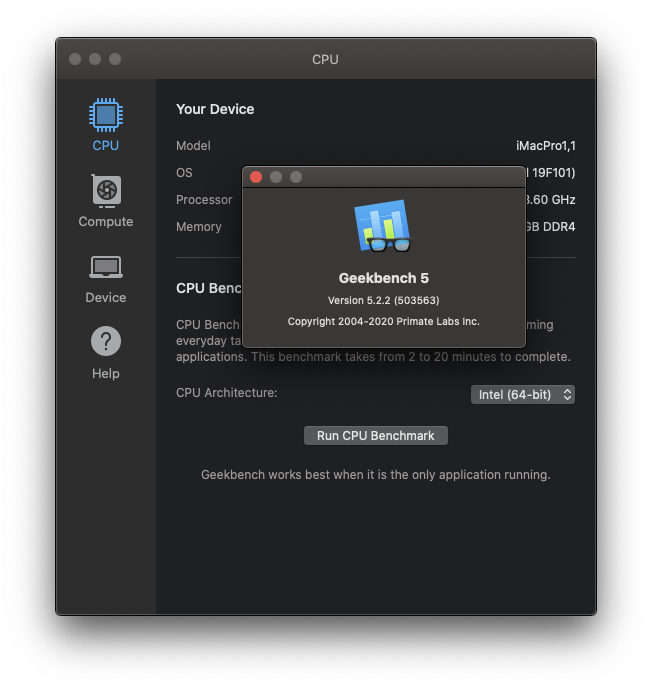This screenshot has width=652, height=689.
Task: Open the Help question mark icon
Action: (106, 341)
